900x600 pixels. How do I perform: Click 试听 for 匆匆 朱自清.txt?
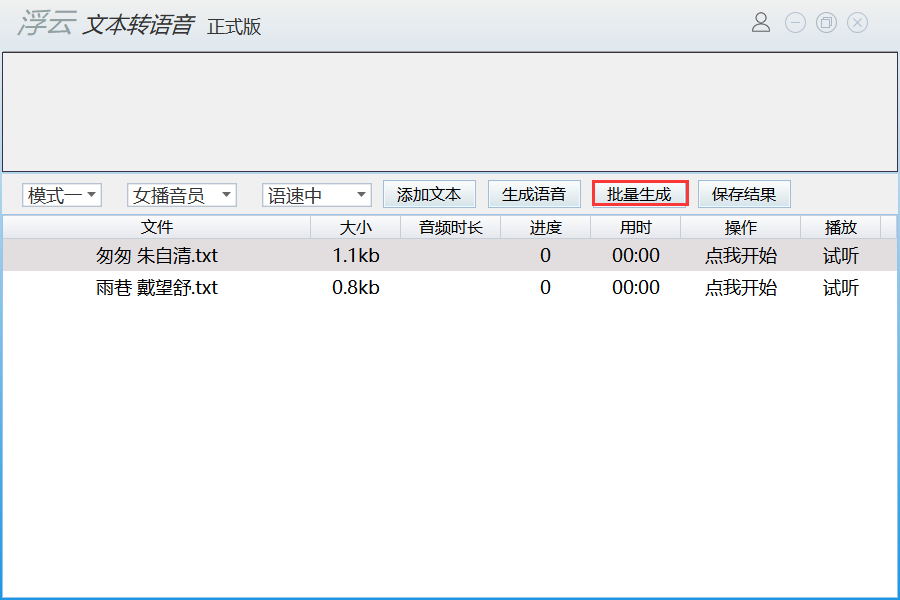pyautogui.click(x=840, y=256)
